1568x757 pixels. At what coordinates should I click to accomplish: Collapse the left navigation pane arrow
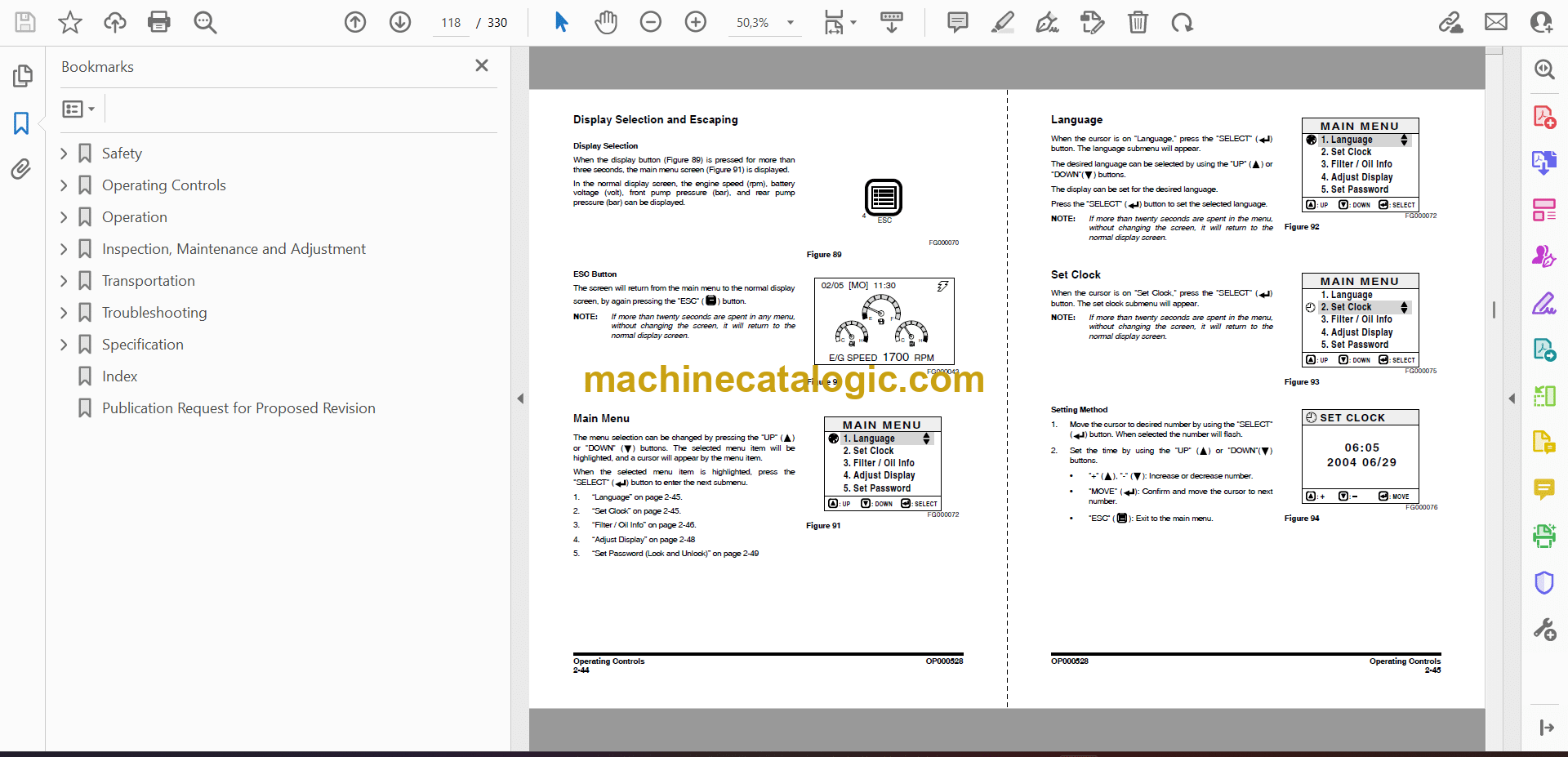click(520, 399)
